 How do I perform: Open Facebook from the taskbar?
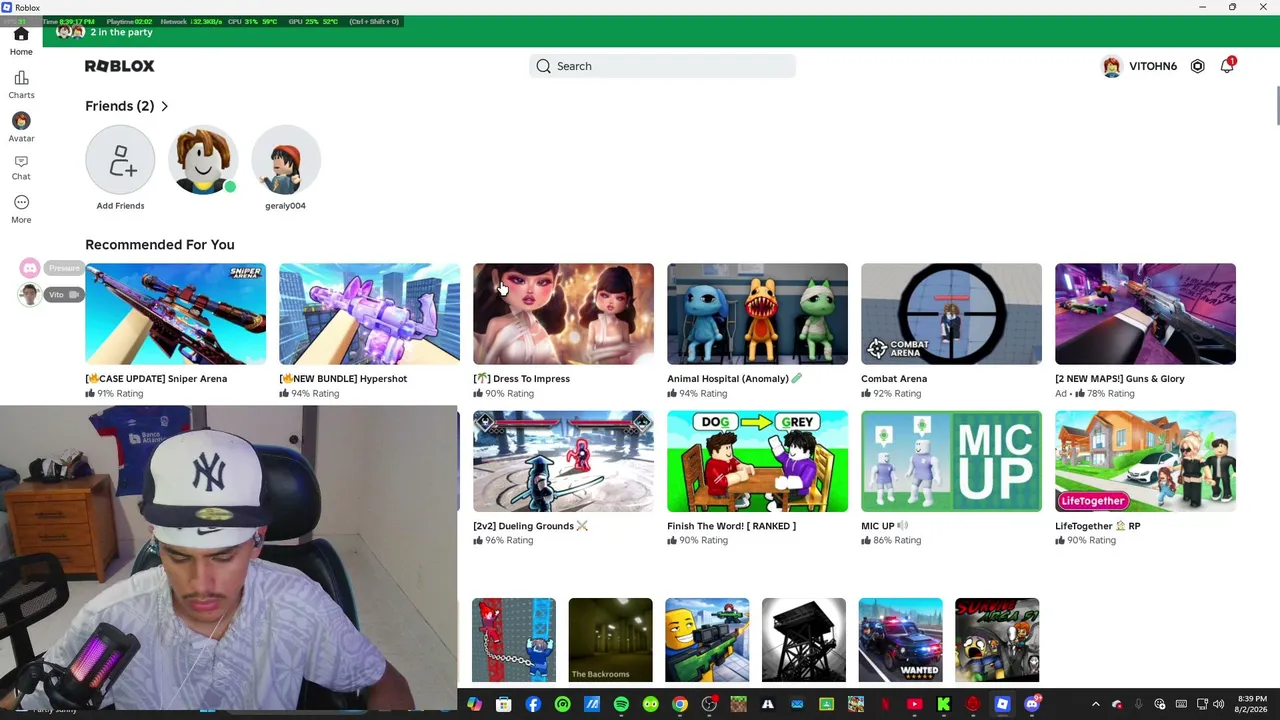[533, 705]
